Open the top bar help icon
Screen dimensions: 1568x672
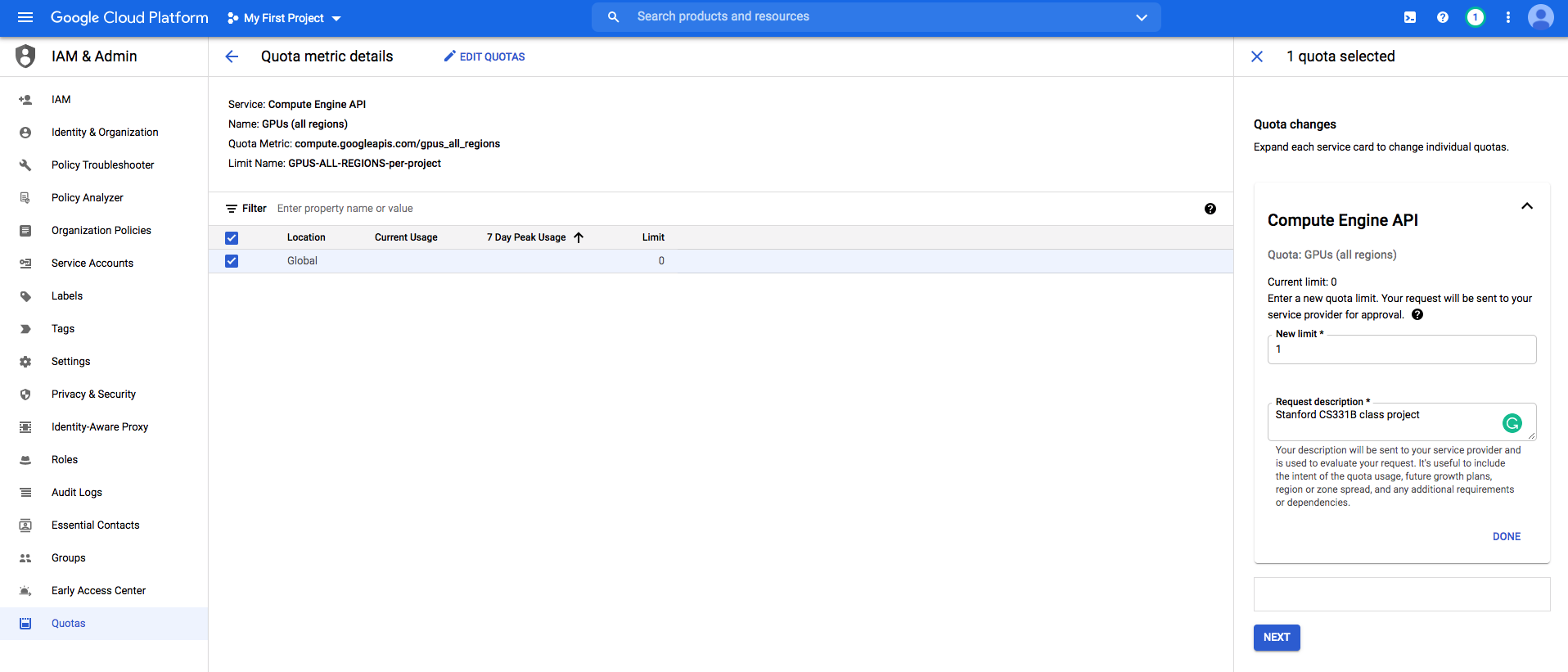(1442, 17)
